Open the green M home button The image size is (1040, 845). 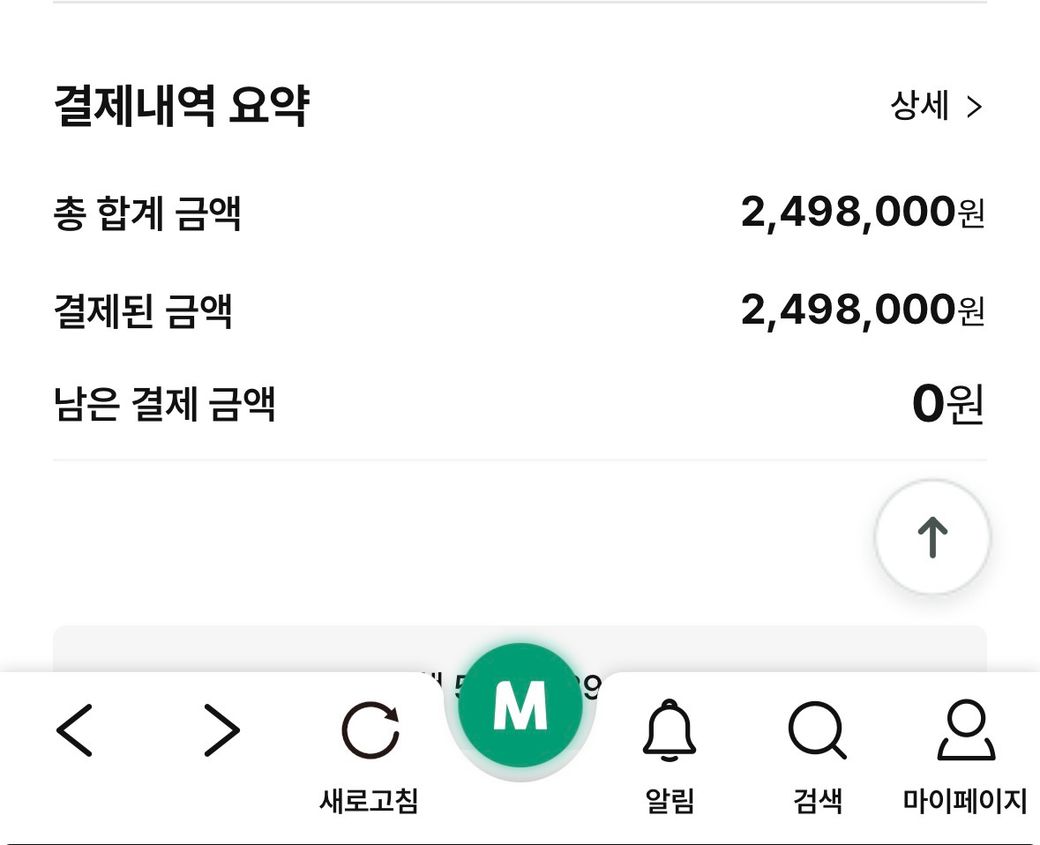520,707
